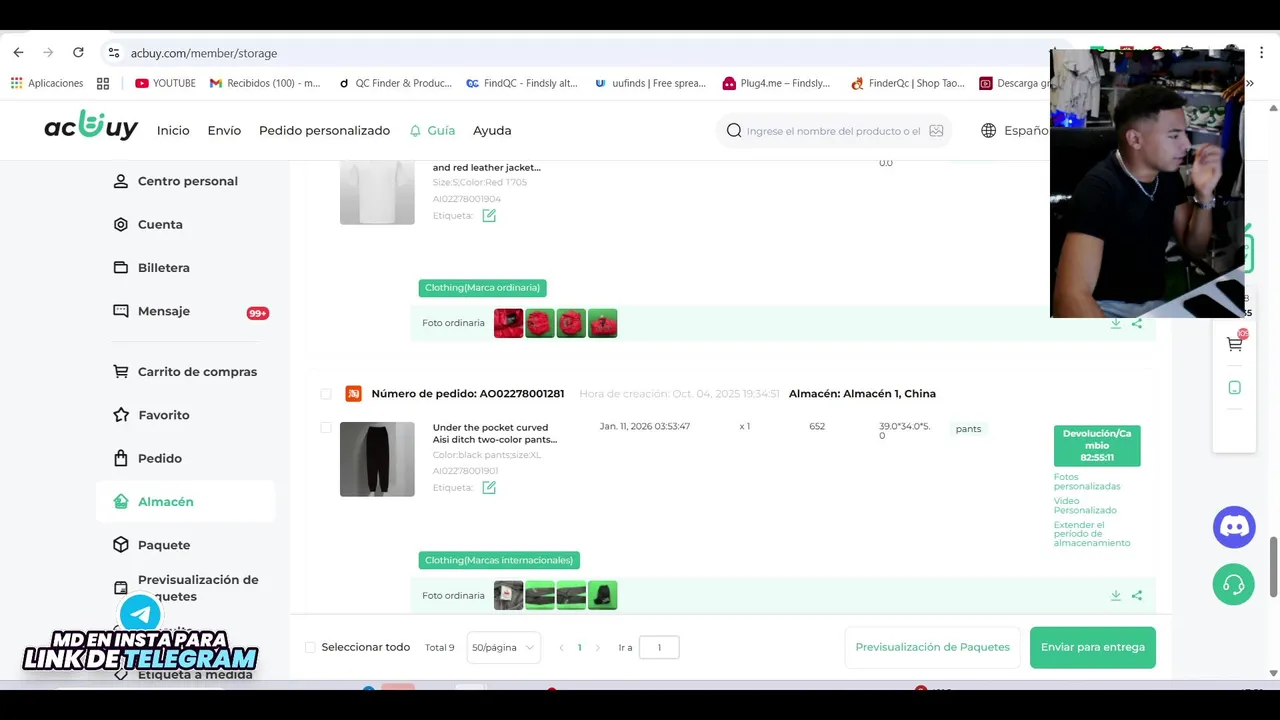Open the 50/página dropdown

503,647
